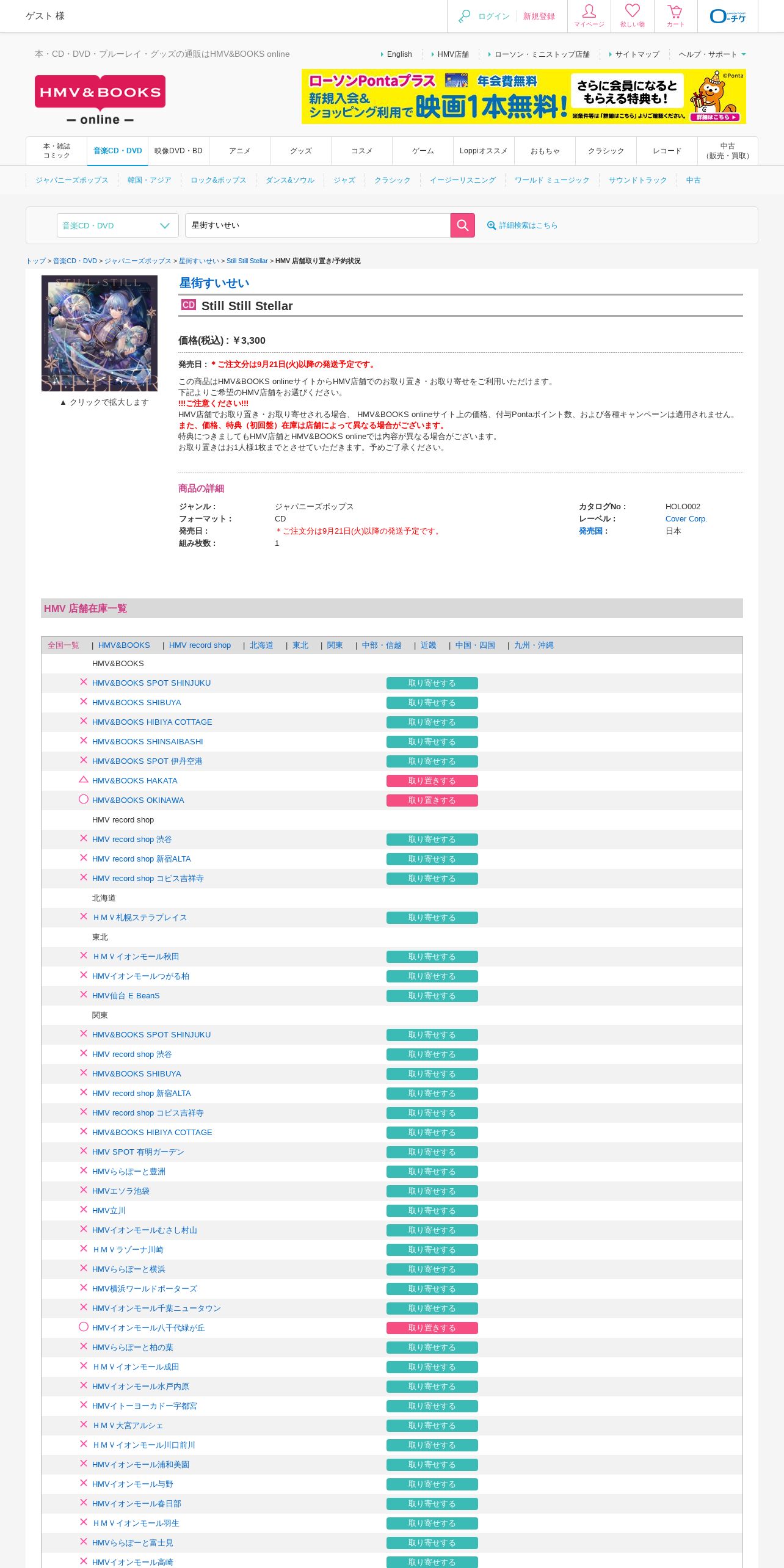The width and height of the screenshot is (784, 1568).
Task: Open the Loppiオススメ tab
Action: [x=484, y=151]
